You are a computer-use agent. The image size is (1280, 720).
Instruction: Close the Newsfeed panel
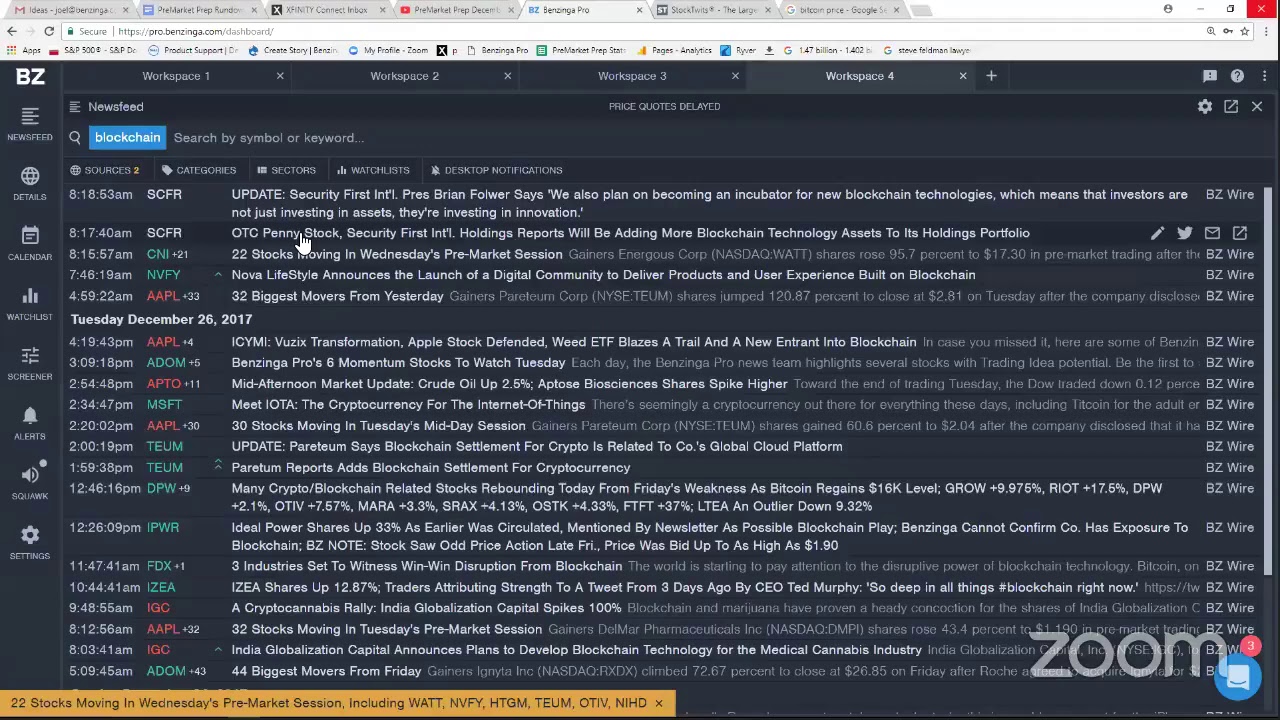(1257, 106)
